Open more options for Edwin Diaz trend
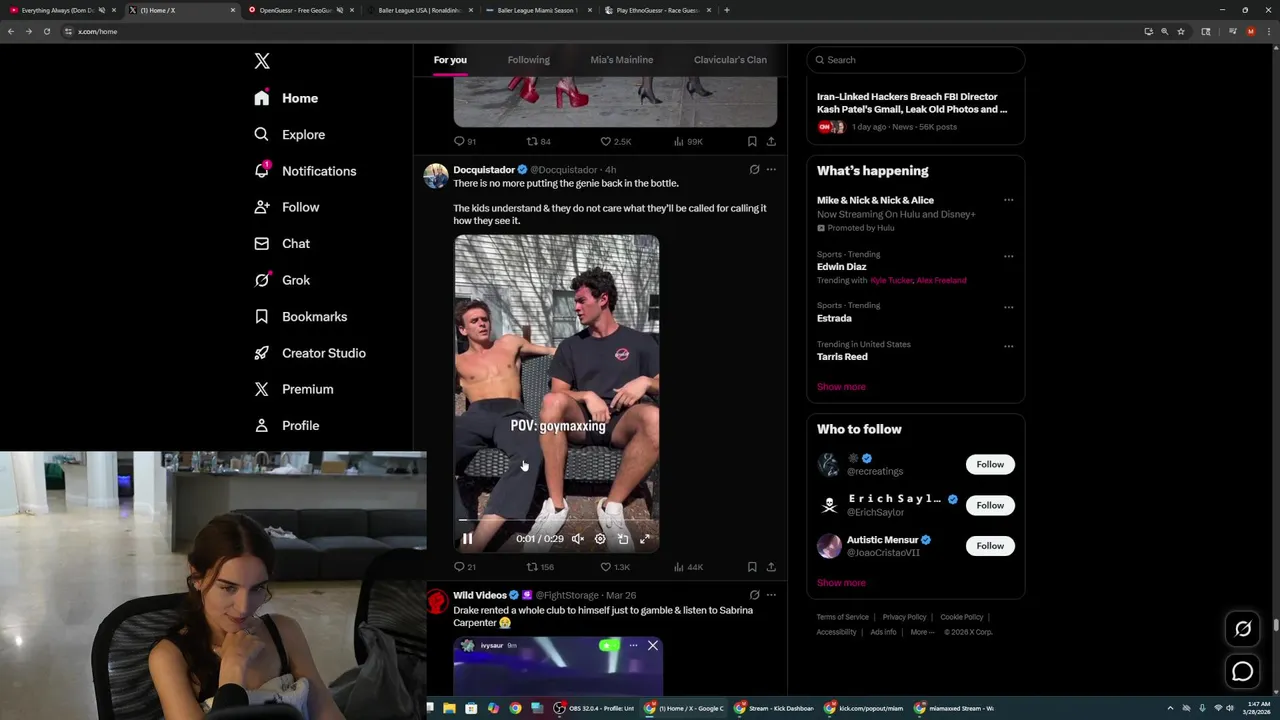 coord(1008,256)
